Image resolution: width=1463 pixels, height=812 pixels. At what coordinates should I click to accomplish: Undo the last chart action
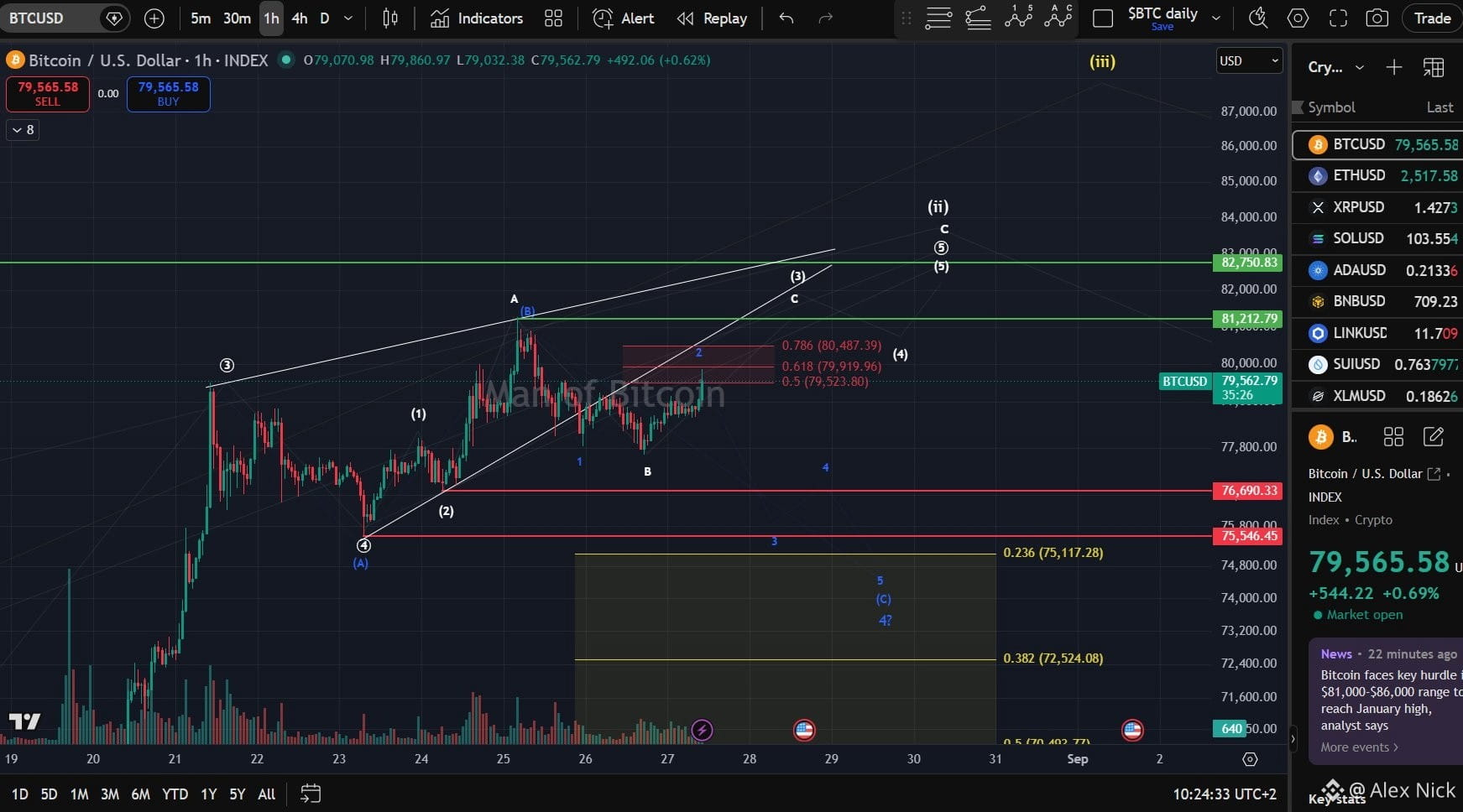pos(786,18)
